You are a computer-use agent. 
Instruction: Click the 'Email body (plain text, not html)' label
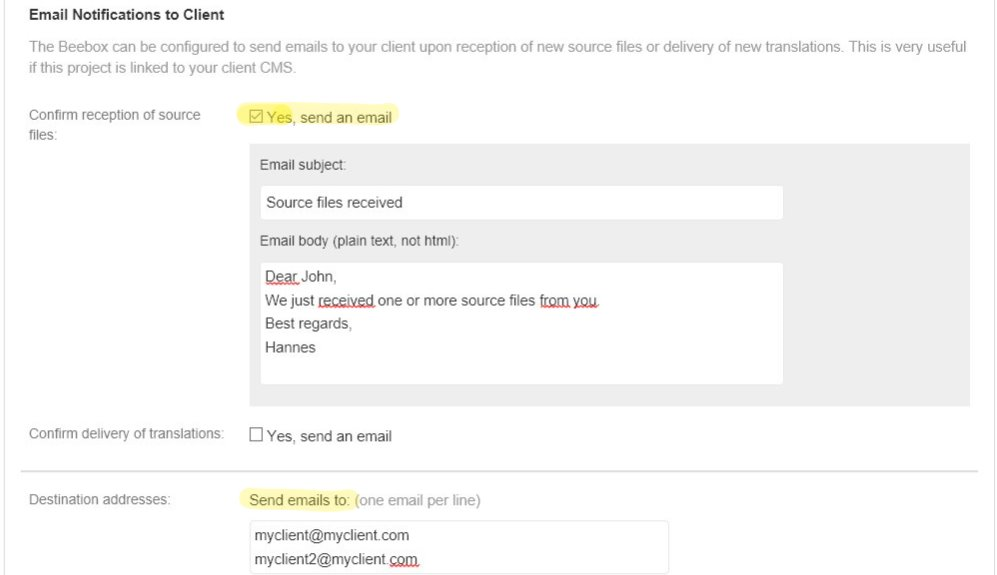pyautogui.click(x=359, y=242)
